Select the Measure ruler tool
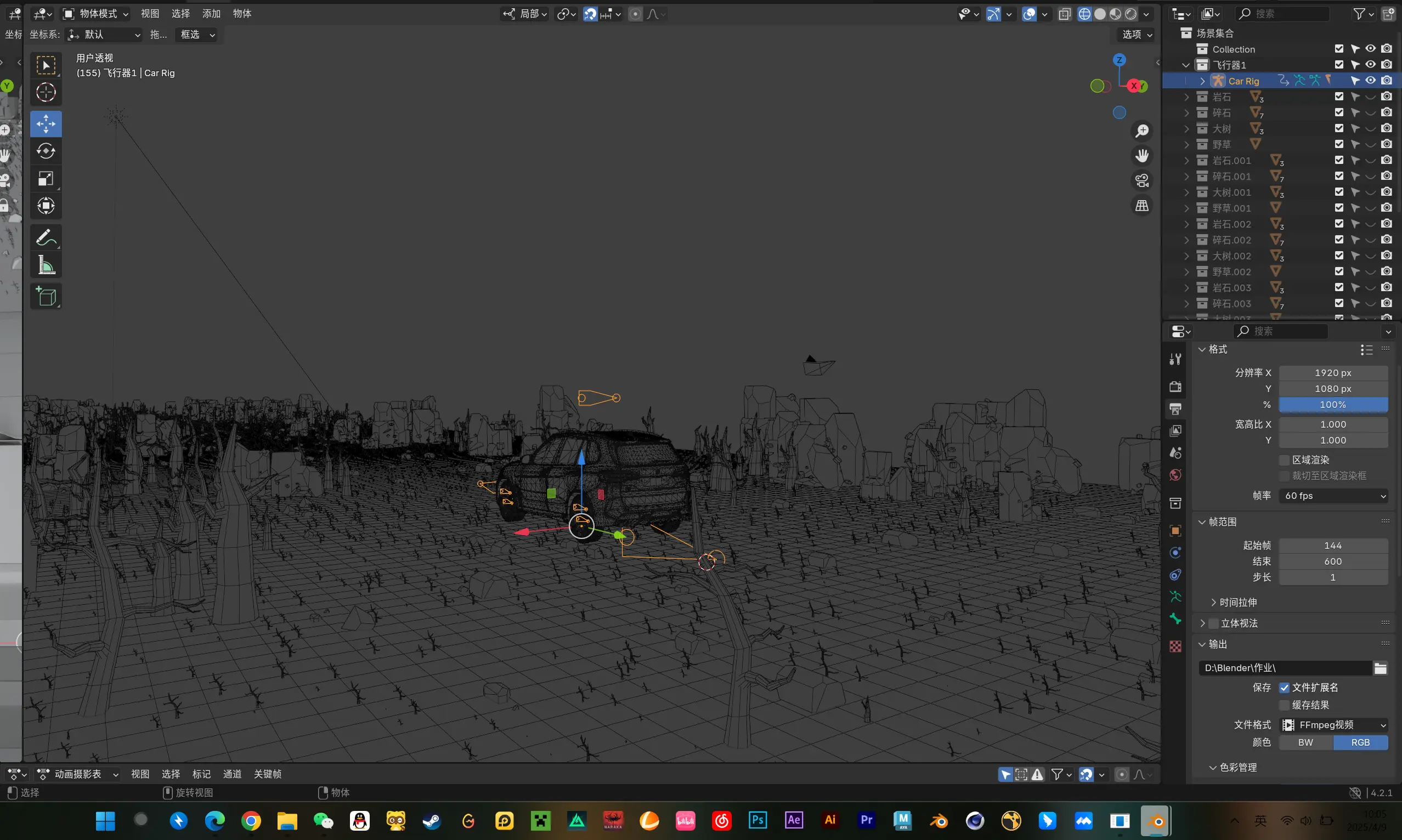Viewport: 1402px width, 840px height. pyautogui.click(x=46, y=265)
